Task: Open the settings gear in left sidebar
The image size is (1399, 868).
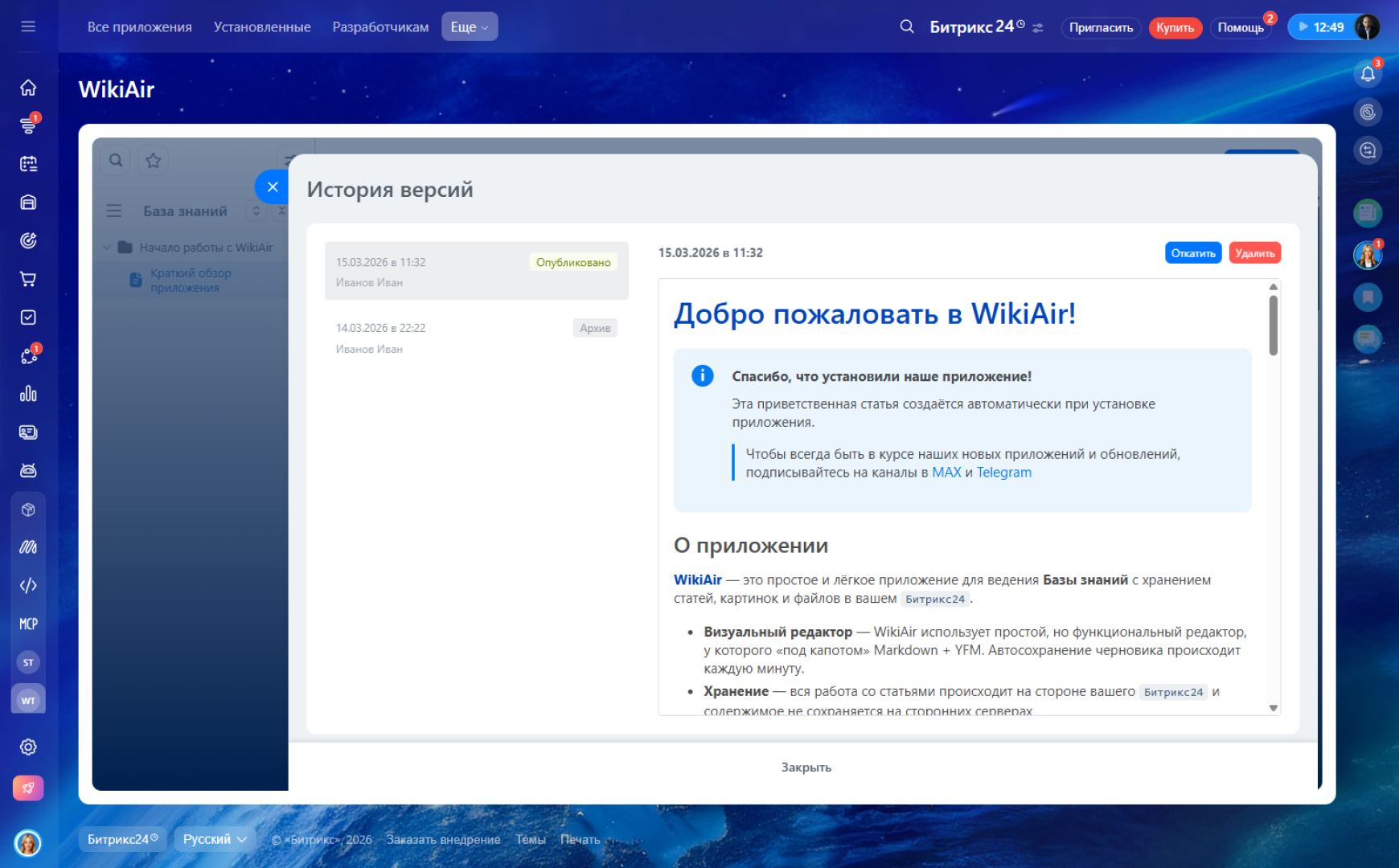Action: 28,747
